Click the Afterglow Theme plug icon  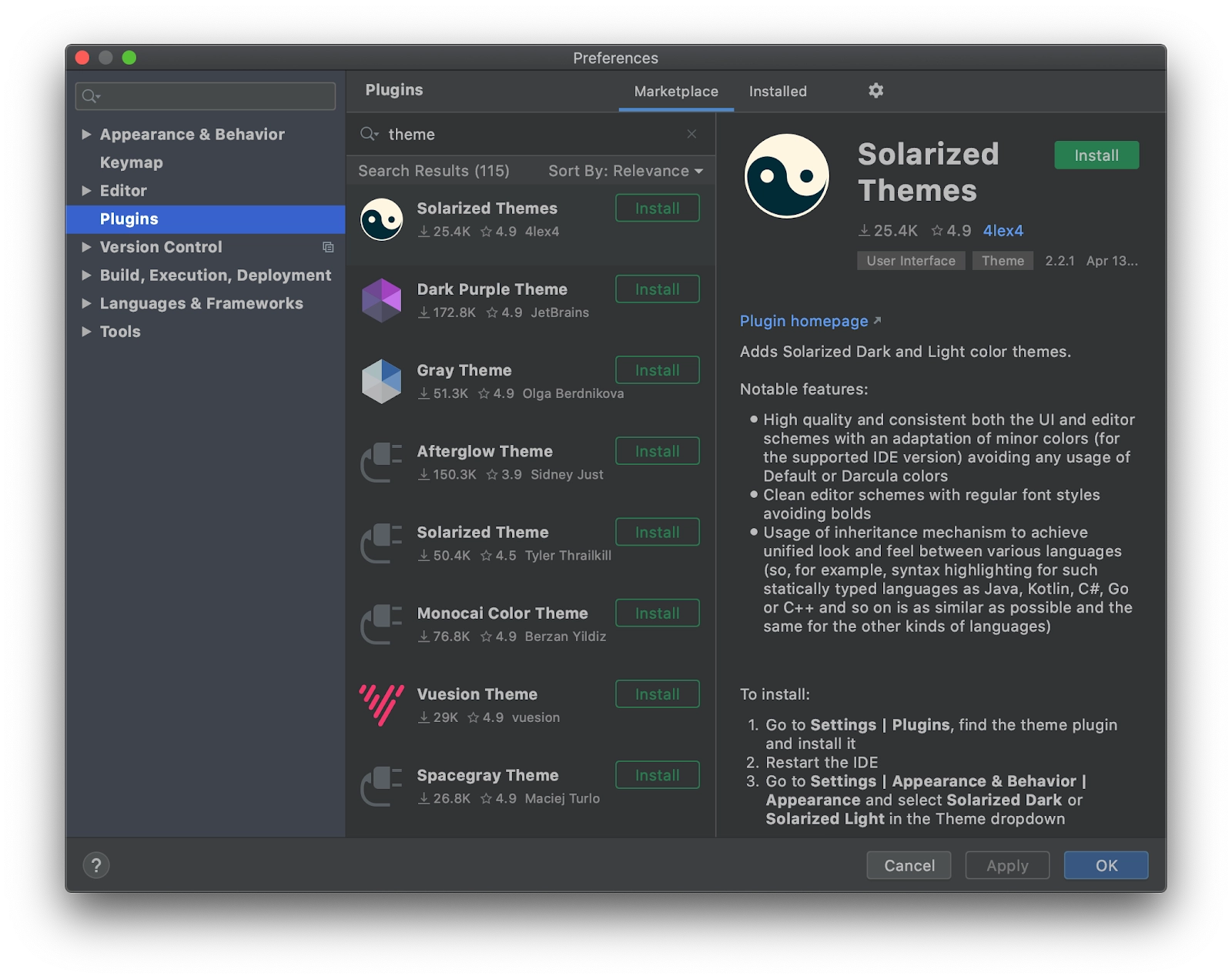tap(382, 462)
